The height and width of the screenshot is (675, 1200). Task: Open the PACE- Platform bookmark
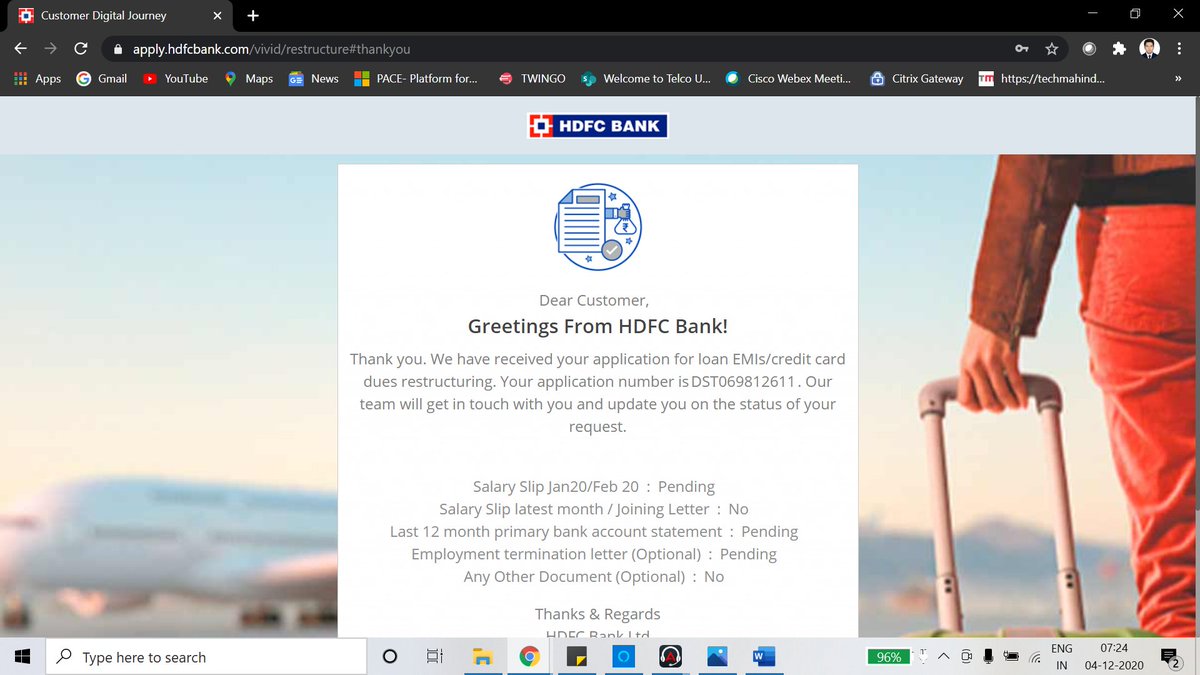tap(416, 78)
